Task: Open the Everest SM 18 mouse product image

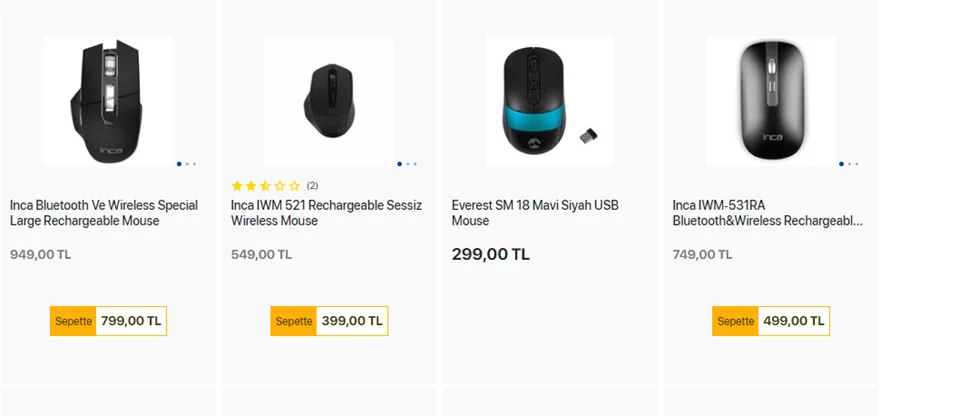Action: click(x=549, y=100)
